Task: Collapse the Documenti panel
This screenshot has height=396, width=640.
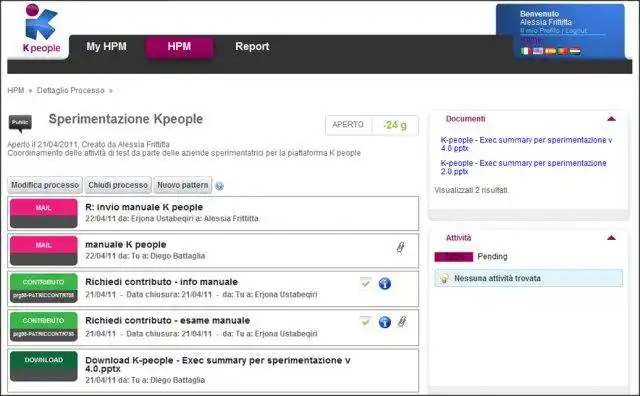Action: (611, 119)
